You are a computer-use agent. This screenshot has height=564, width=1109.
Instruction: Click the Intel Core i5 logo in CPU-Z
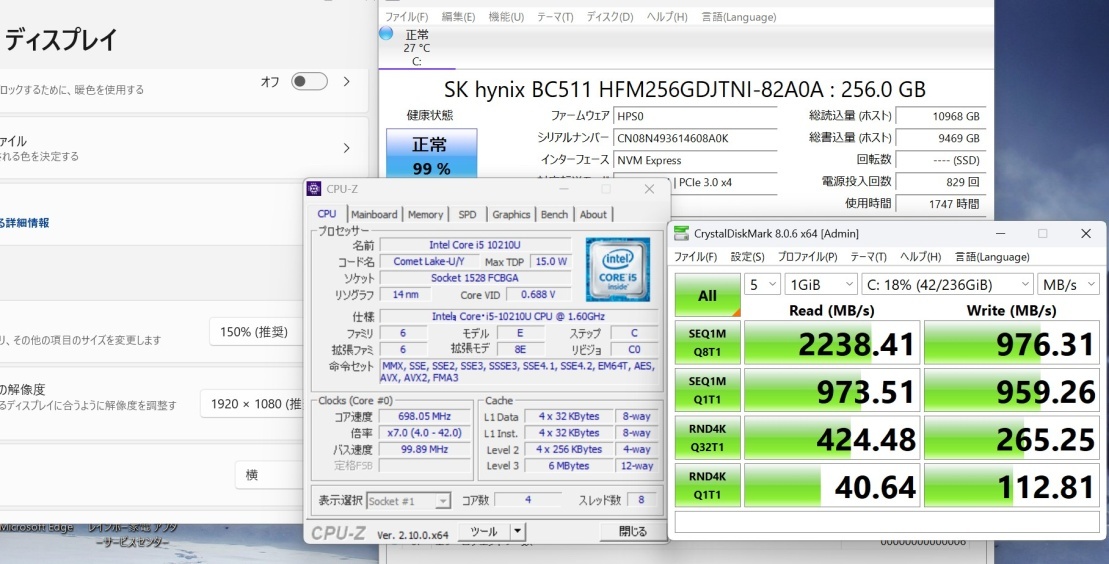tap(617, 269)
